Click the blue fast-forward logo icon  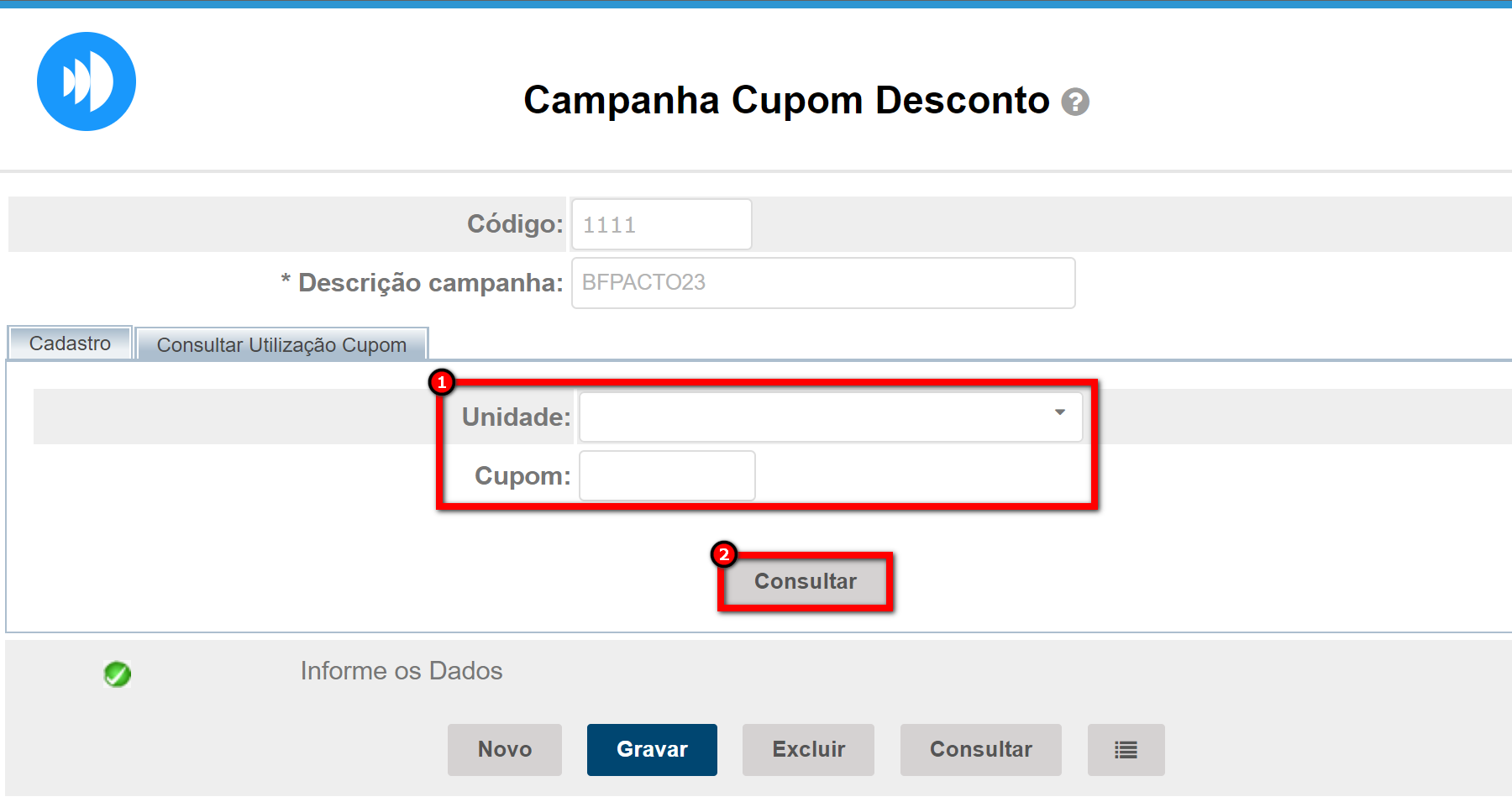pyautogui.click(x=87, y=81)
